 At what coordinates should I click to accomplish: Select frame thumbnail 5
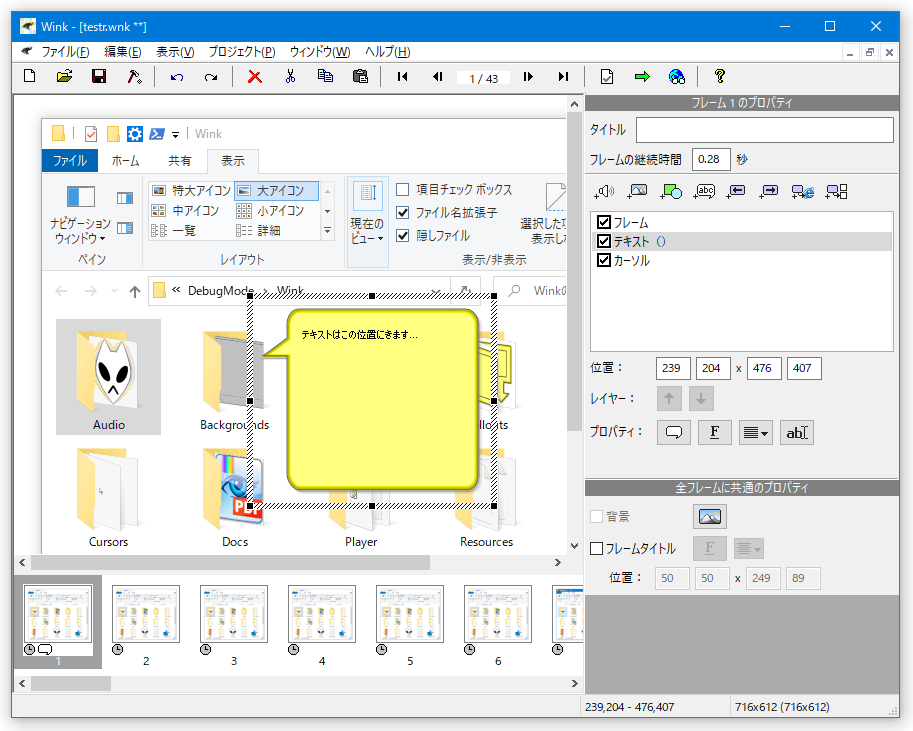410,614
